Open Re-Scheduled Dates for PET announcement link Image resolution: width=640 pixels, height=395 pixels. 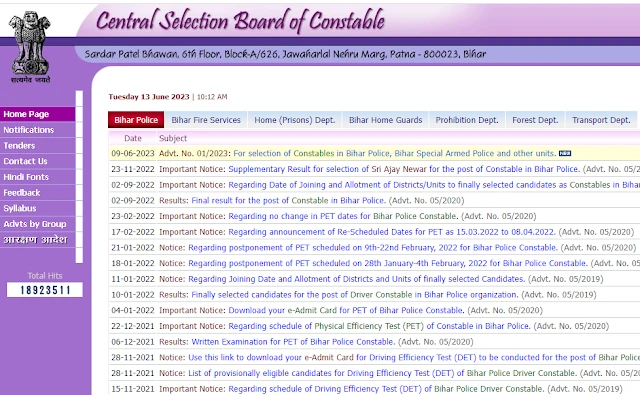(x=392, y=232)
